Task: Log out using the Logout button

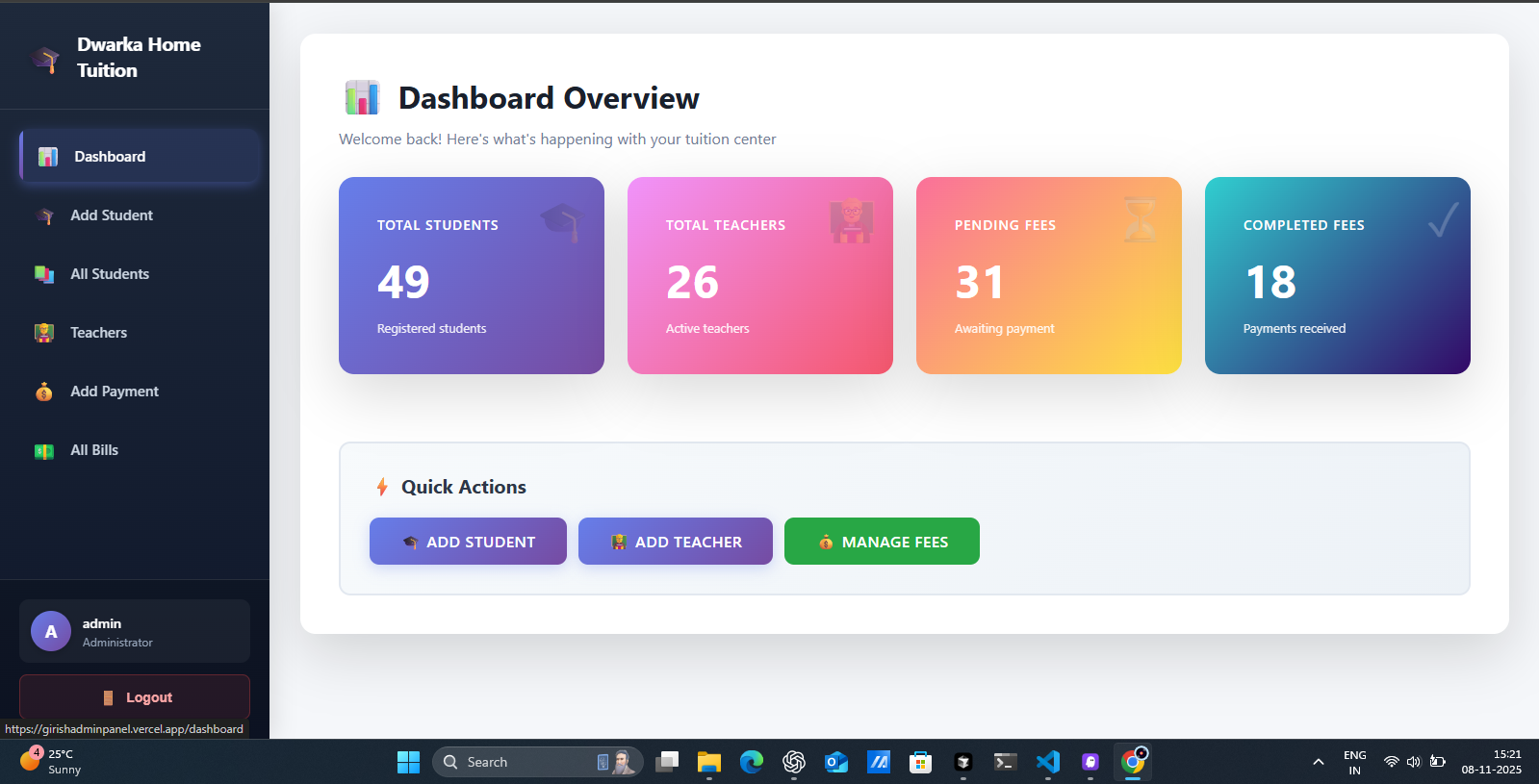Action: (135, 697)
